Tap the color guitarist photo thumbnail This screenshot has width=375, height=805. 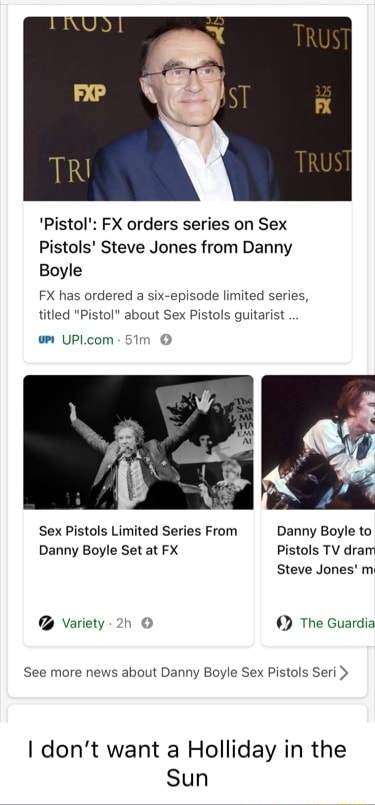coord(318,442)
